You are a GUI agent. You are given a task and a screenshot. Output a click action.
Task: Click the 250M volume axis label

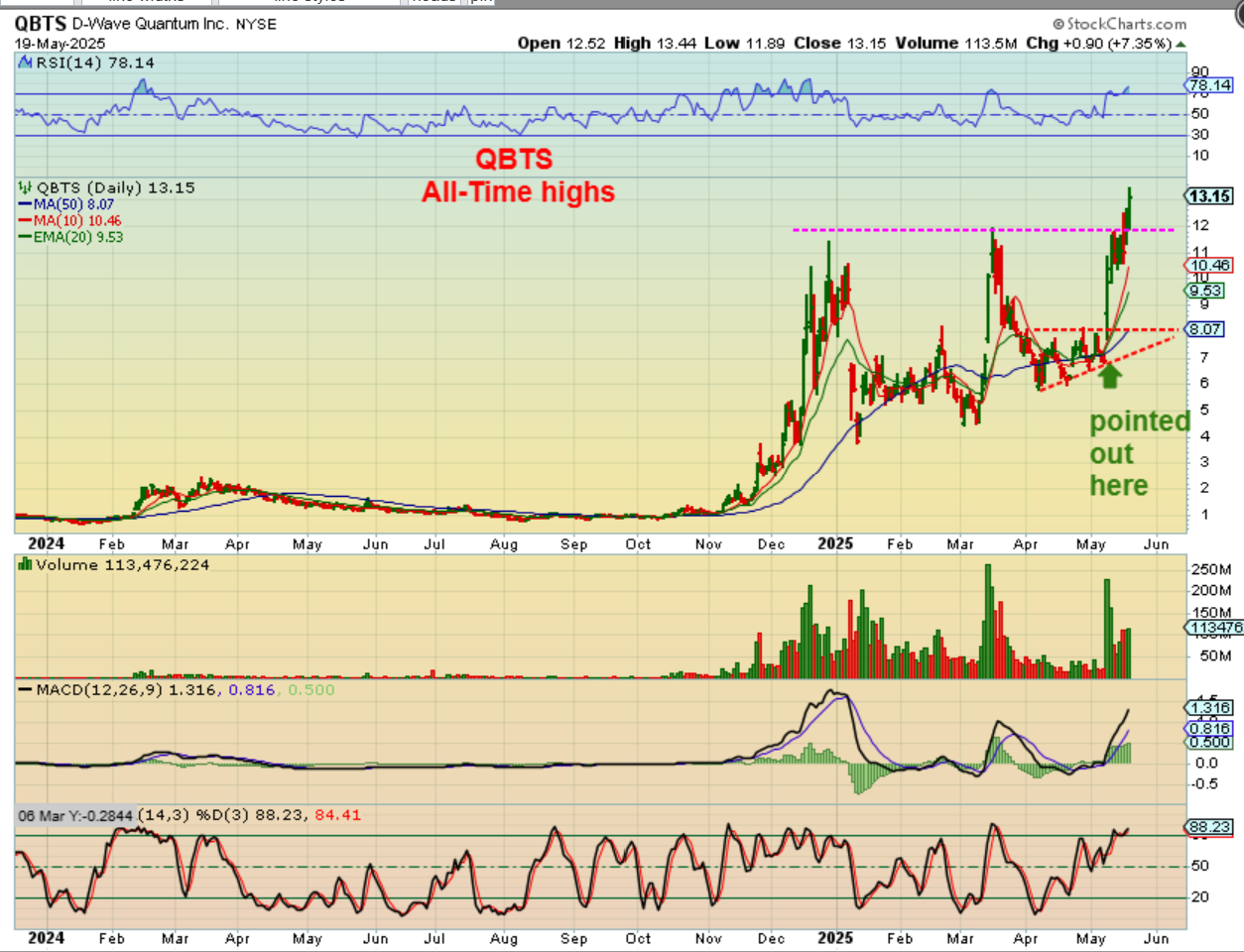coord(1211,569)
